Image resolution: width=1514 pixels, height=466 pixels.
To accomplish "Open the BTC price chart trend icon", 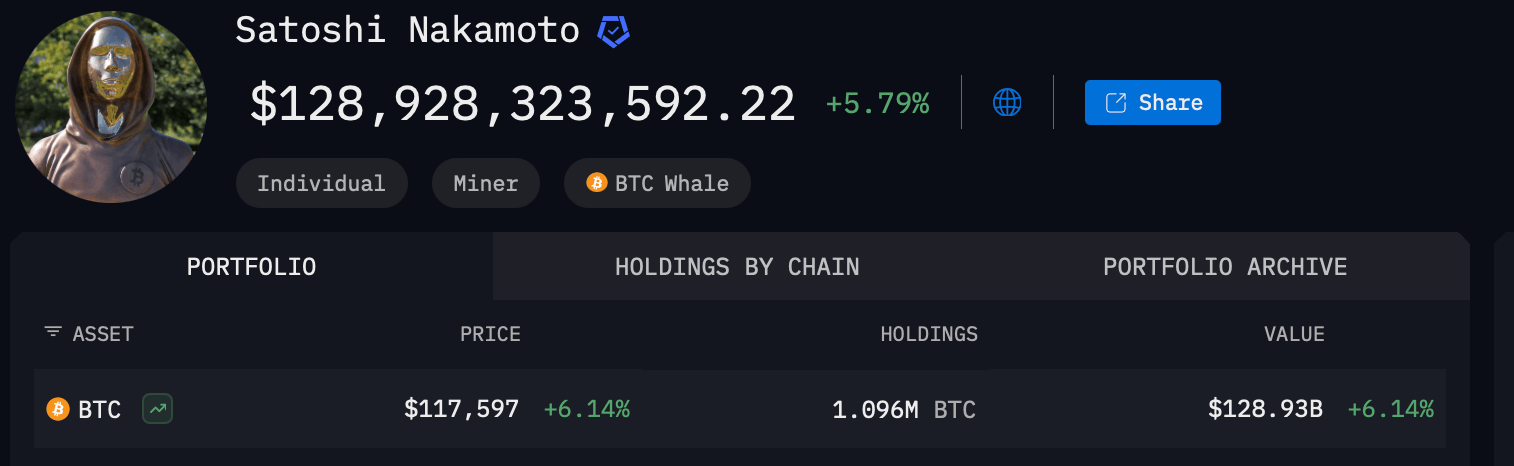I will [x=157, y=409].
